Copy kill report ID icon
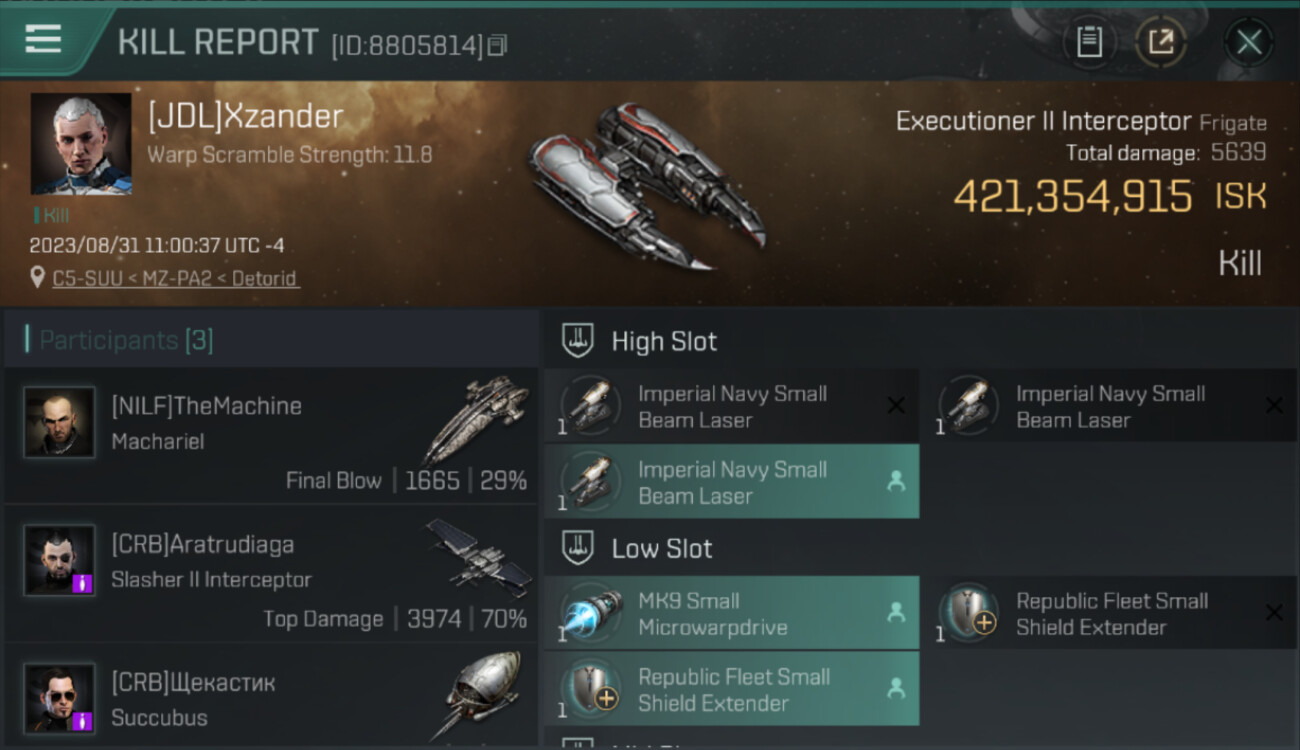The image size is (1300, 750). 497,45
